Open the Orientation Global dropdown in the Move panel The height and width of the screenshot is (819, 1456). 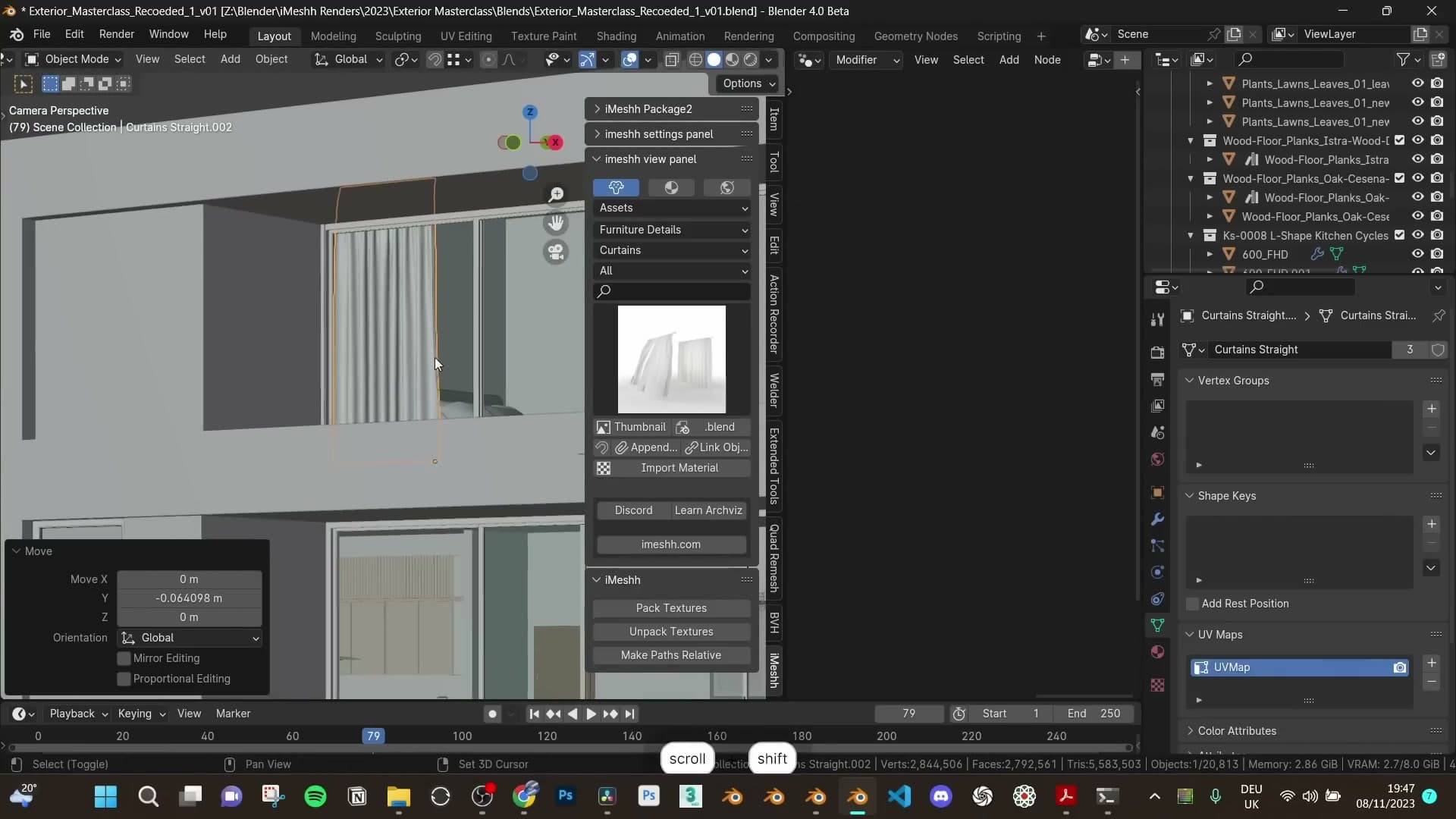(190, 638)
